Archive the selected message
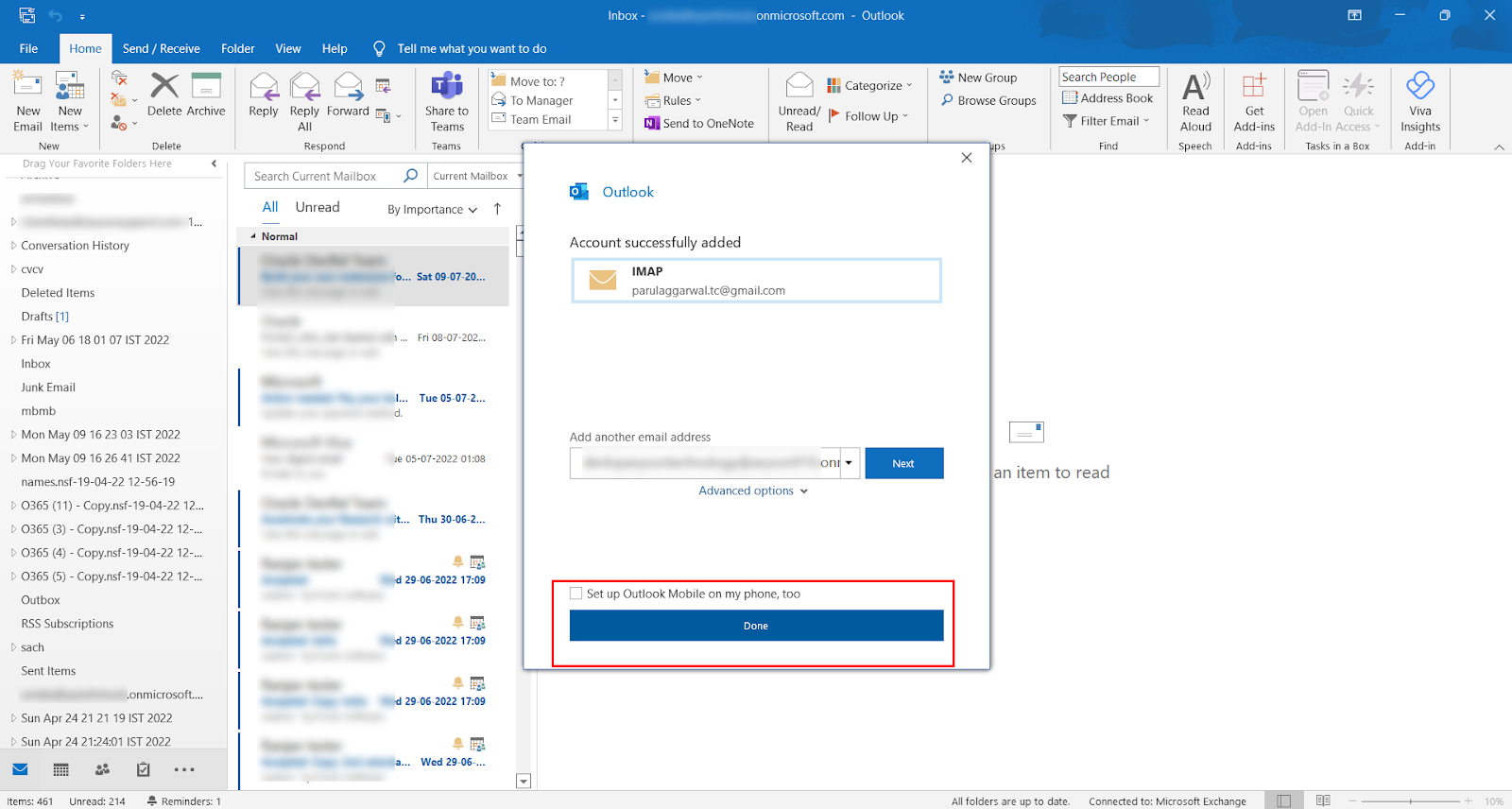Image resolution: width=1512 pixels, height=809 pixels. tap(206, 95)
